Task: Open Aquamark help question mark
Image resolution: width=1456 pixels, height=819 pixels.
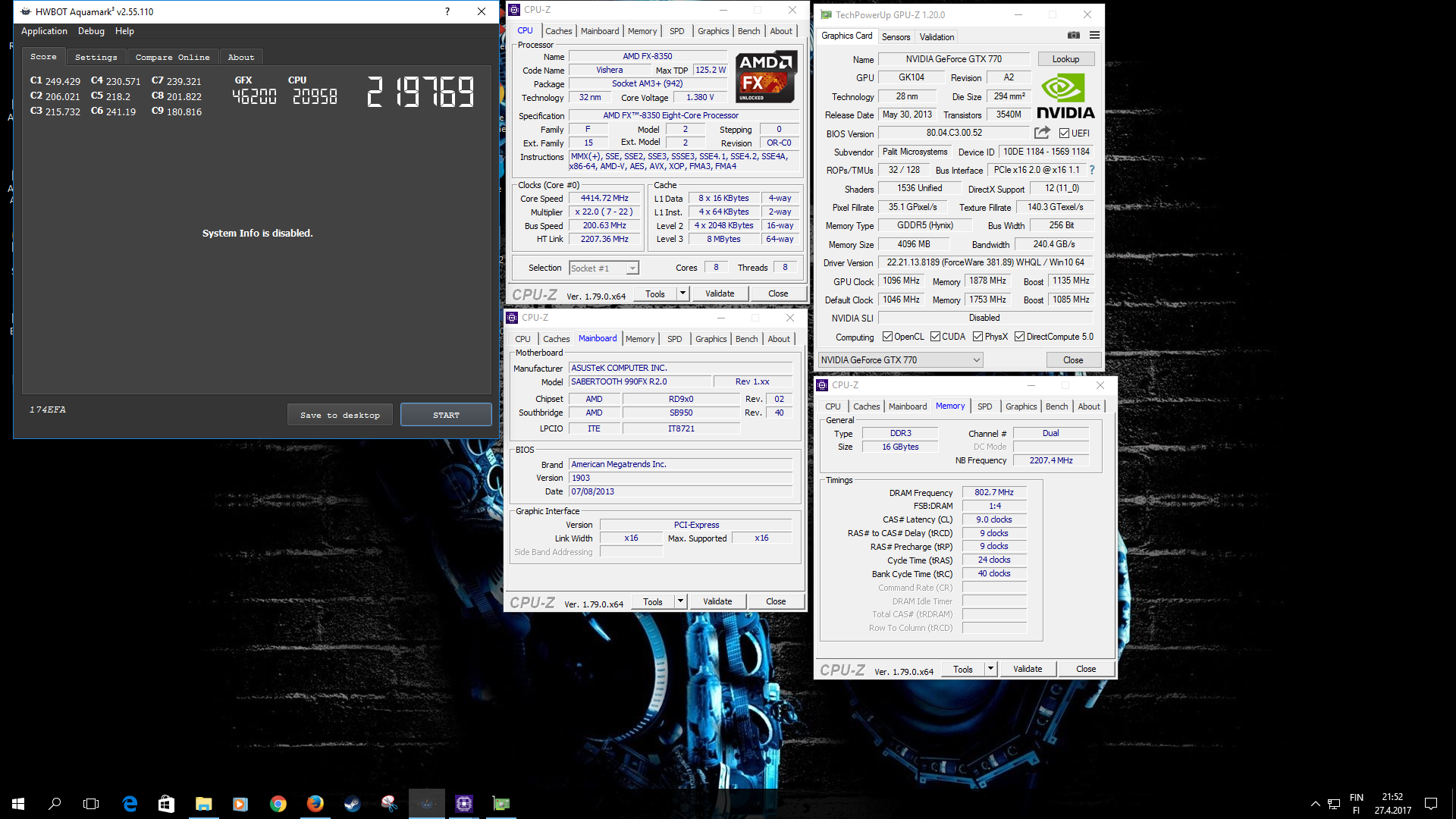Action: 447,11
